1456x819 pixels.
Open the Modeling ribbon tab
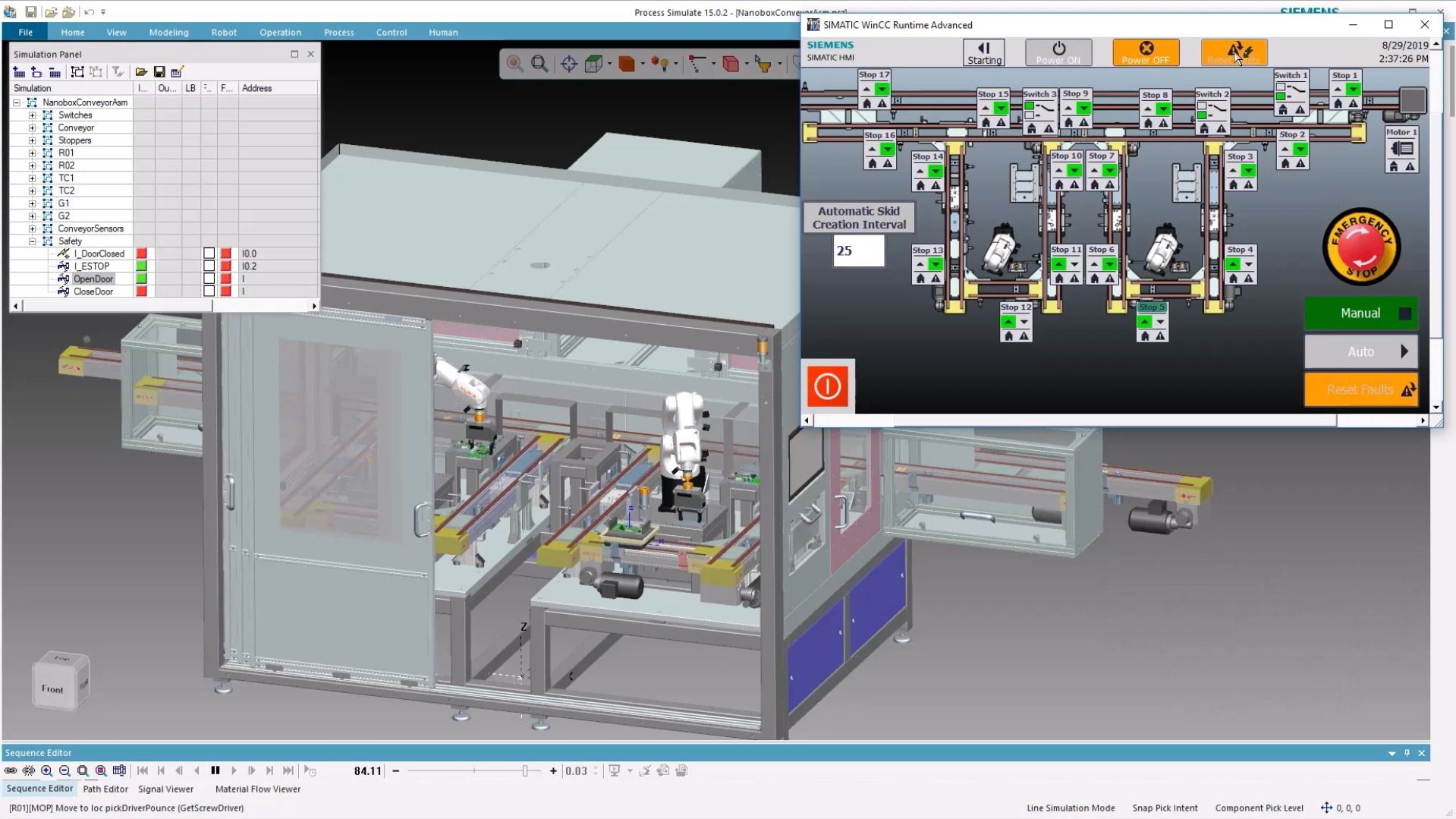click(x=168, y=32)
